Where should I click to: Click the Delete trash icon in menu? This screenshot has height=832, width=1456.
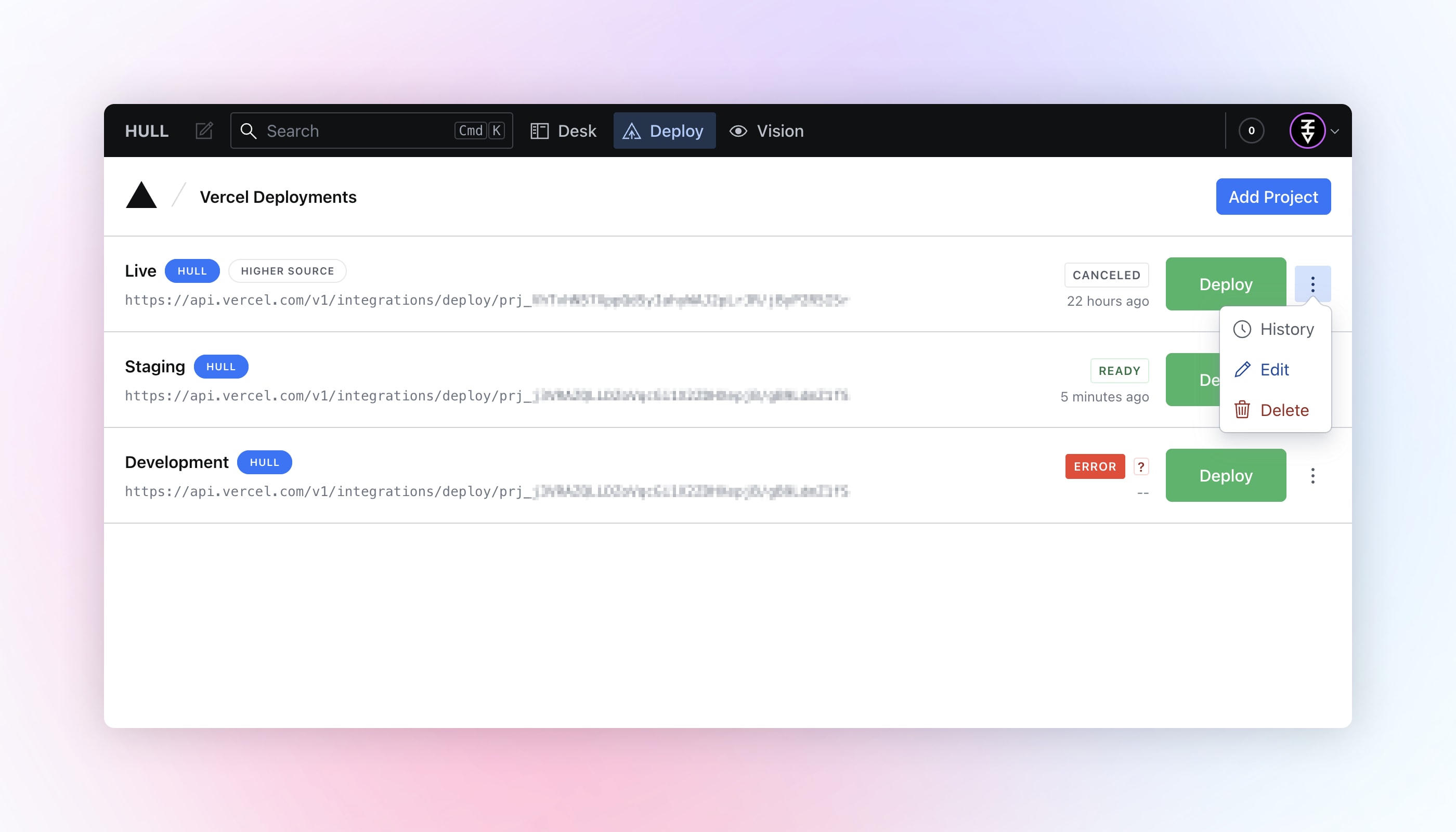coord(1242,410)
